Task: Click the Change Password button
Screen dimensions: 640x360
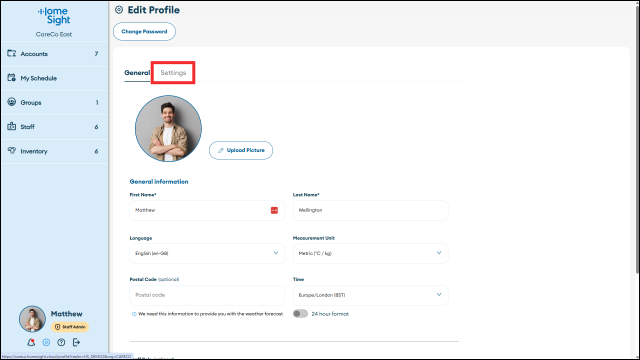Action: 144,31
